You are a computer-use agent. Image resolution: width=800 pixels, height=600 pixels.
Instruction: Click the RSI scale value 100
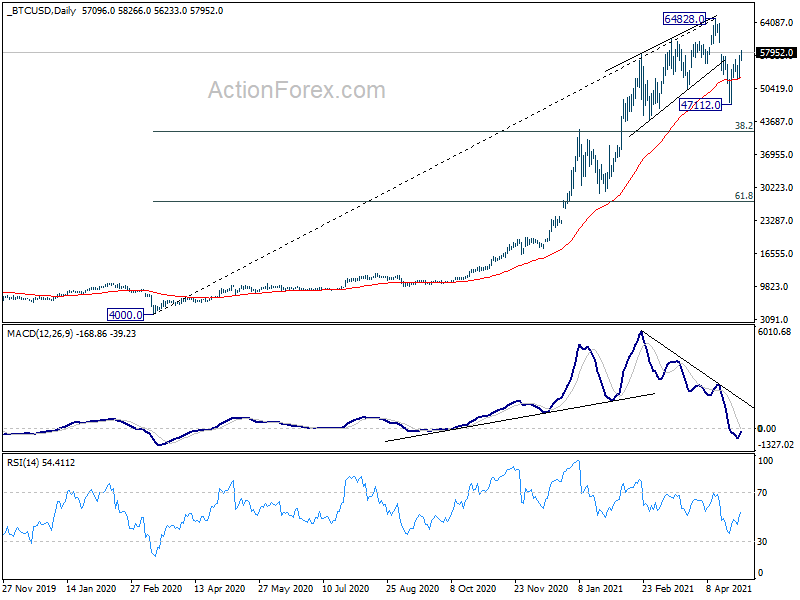coord(765,461)
